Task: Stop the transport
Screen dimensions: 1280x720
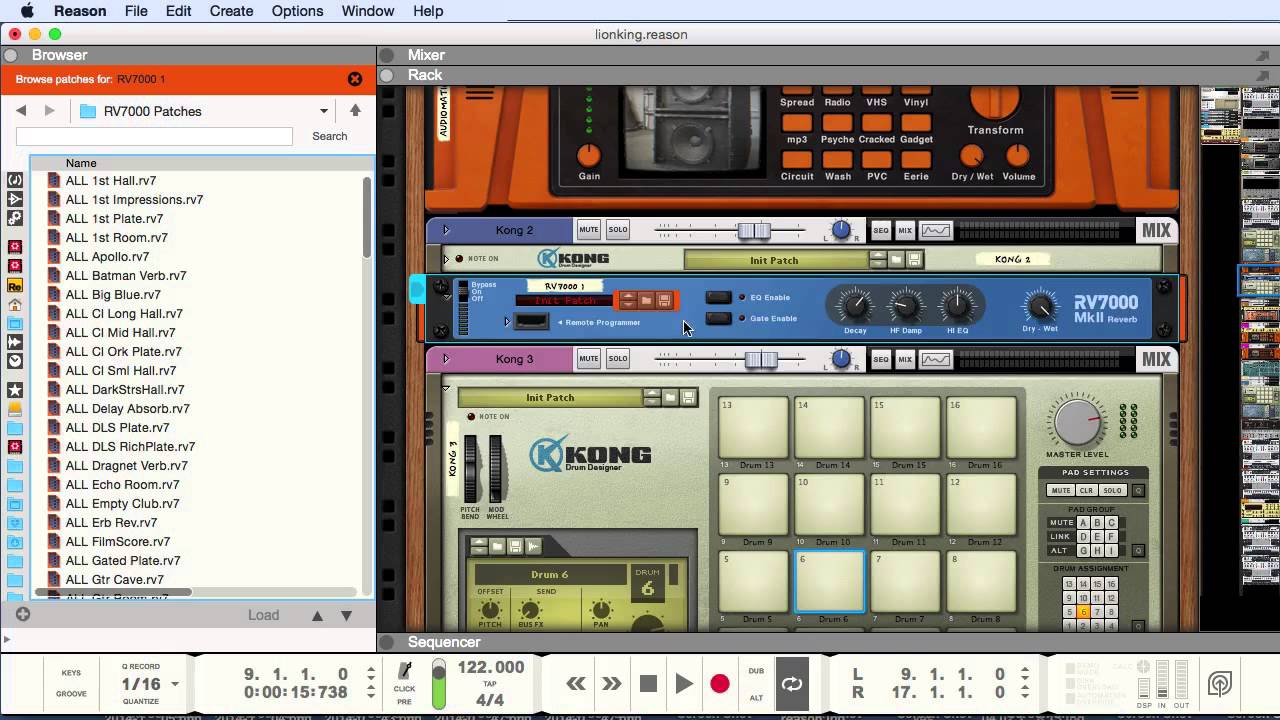Action: tap(648, 684)
